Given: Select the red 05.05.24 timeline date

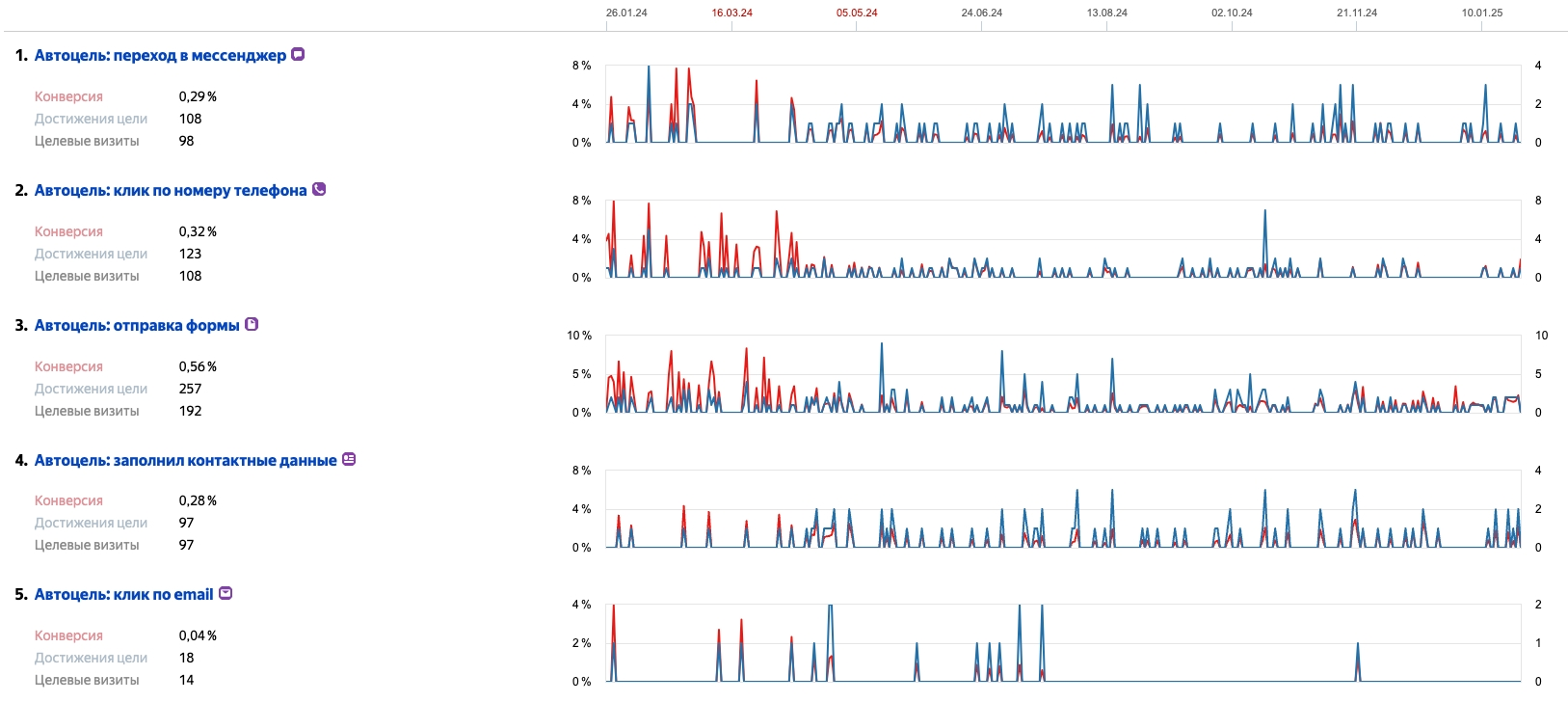Looking at the screenshot, I should coord(857,13).
